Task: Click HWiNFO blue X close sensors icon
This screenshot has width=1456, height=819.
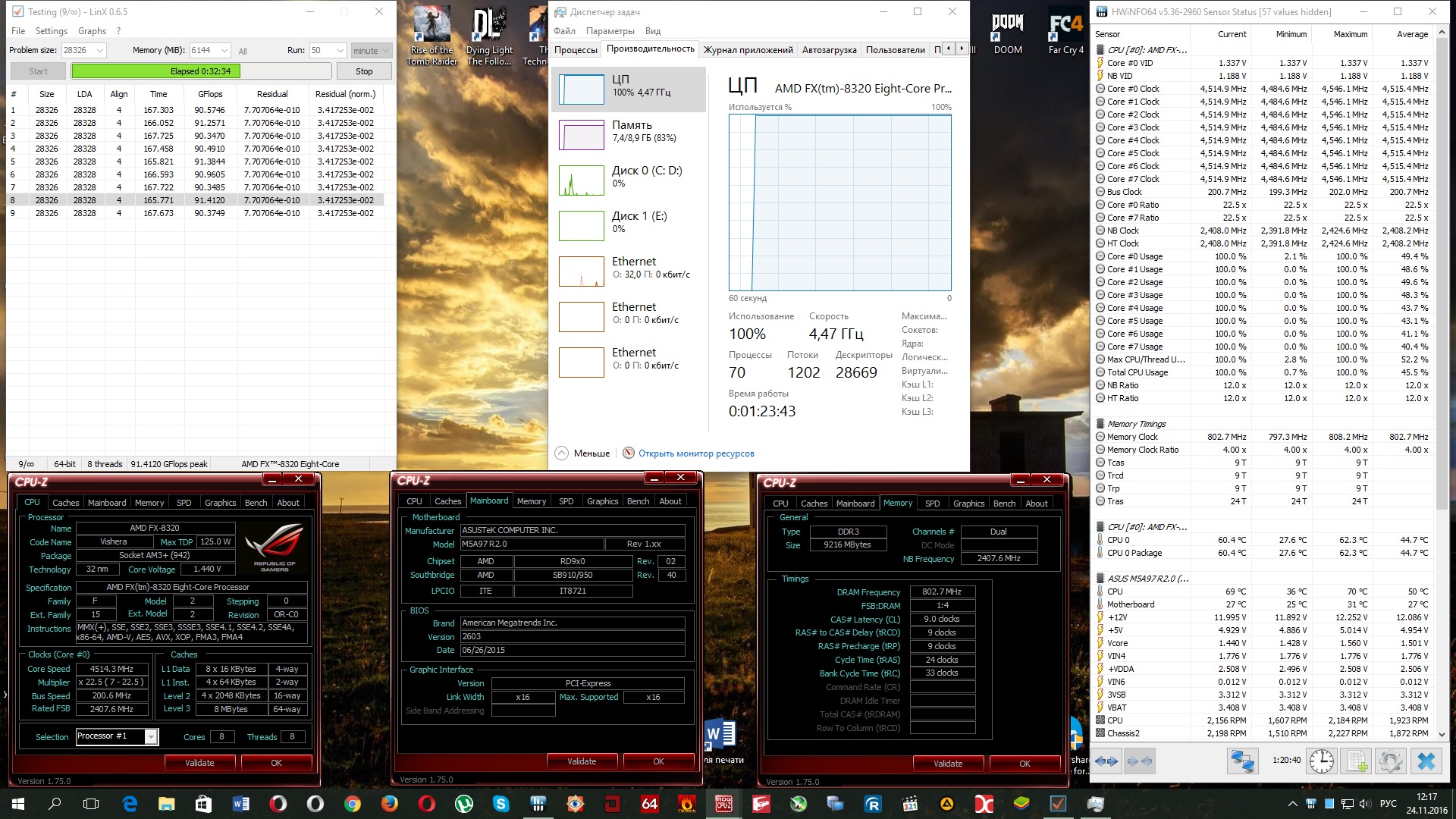Action: 1426,761
